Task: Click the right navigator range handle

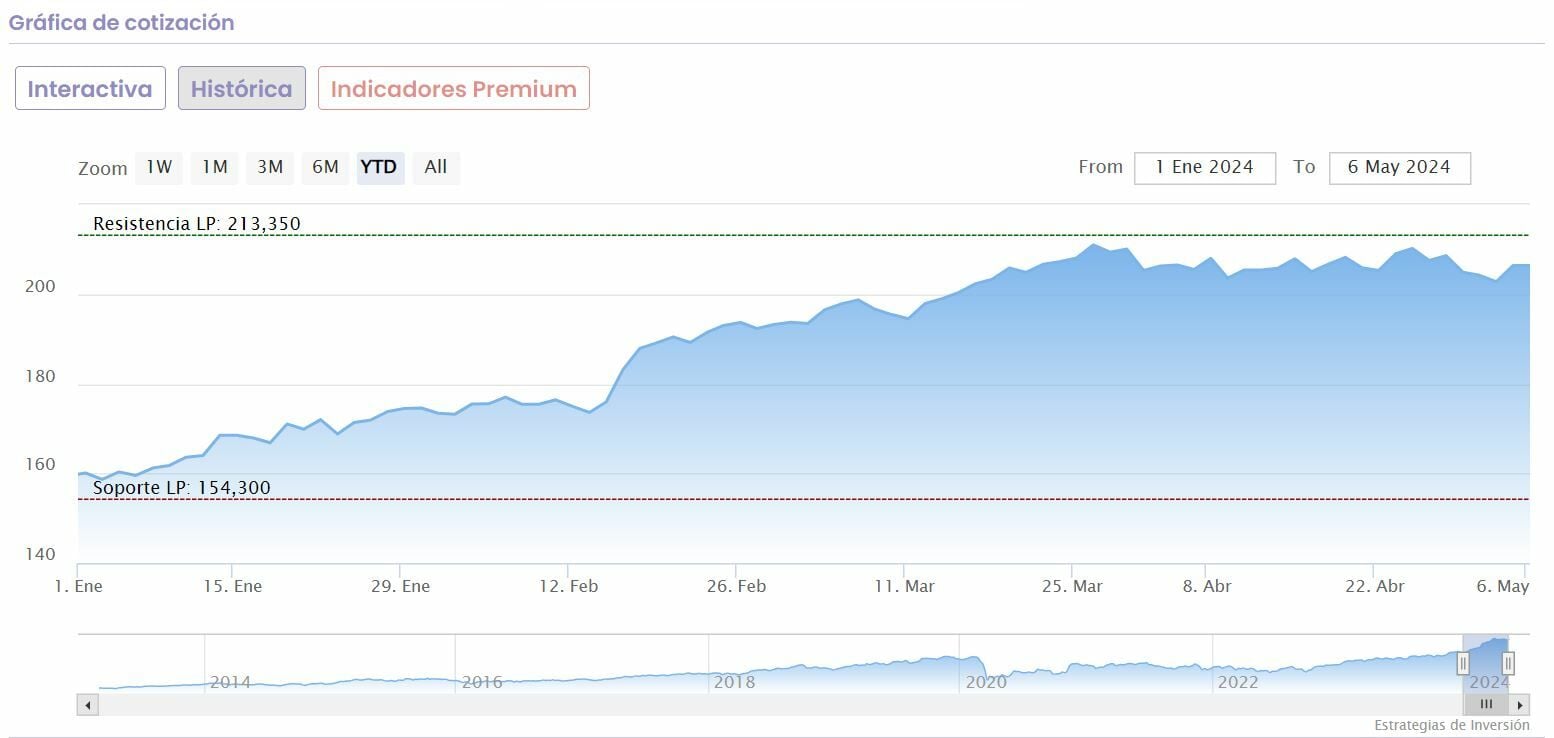Action: [1508, 663]
